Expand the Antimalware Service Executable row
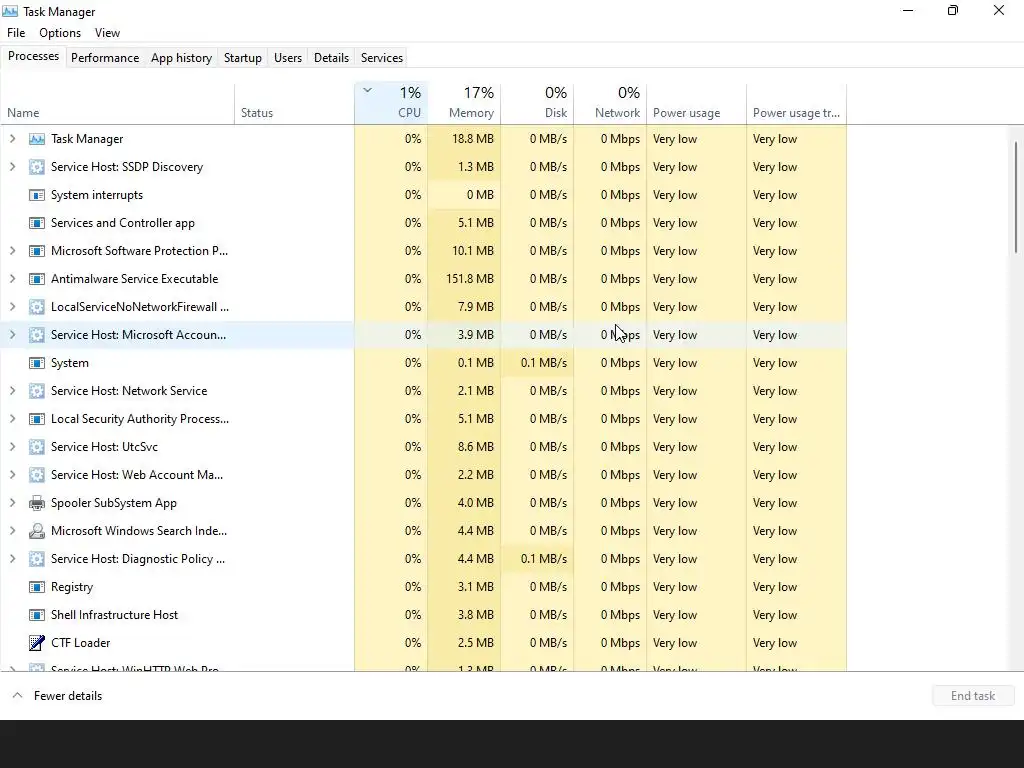 click(x=12, y=279)
